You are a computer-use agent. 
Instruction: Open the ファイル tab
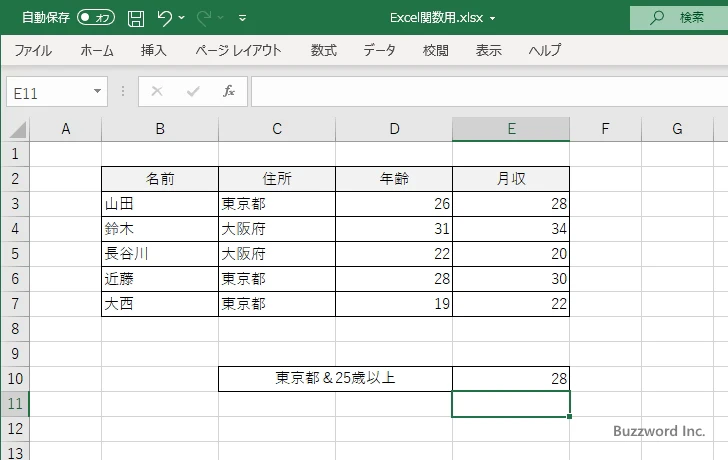coord(33,50)
